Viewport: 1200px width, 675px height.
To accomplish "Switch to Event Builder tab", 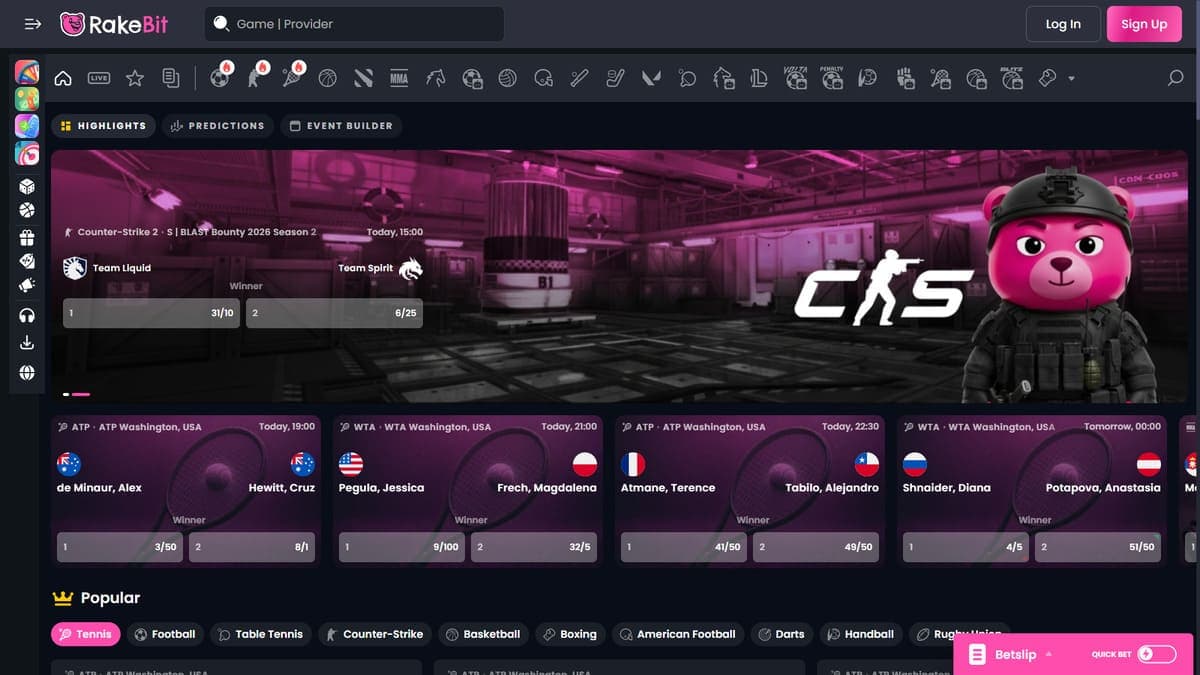I will (341, 126).
